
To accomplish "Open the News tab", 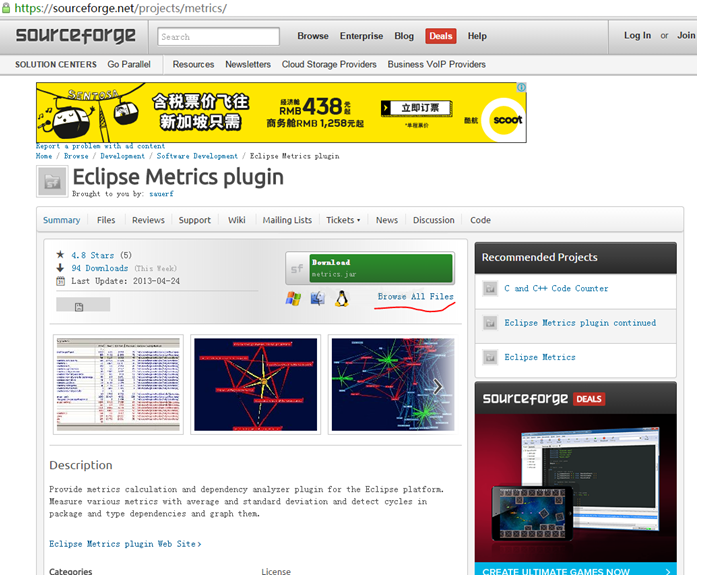I will (x=387, y=220).
